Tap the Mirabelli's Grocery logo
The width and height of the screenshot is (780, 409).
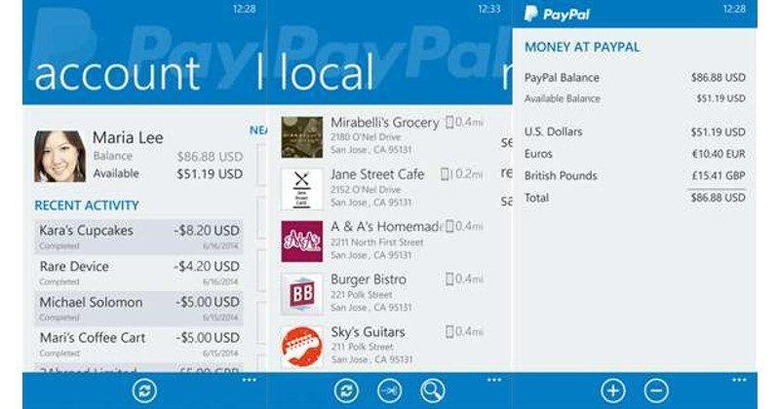(302, 137)
